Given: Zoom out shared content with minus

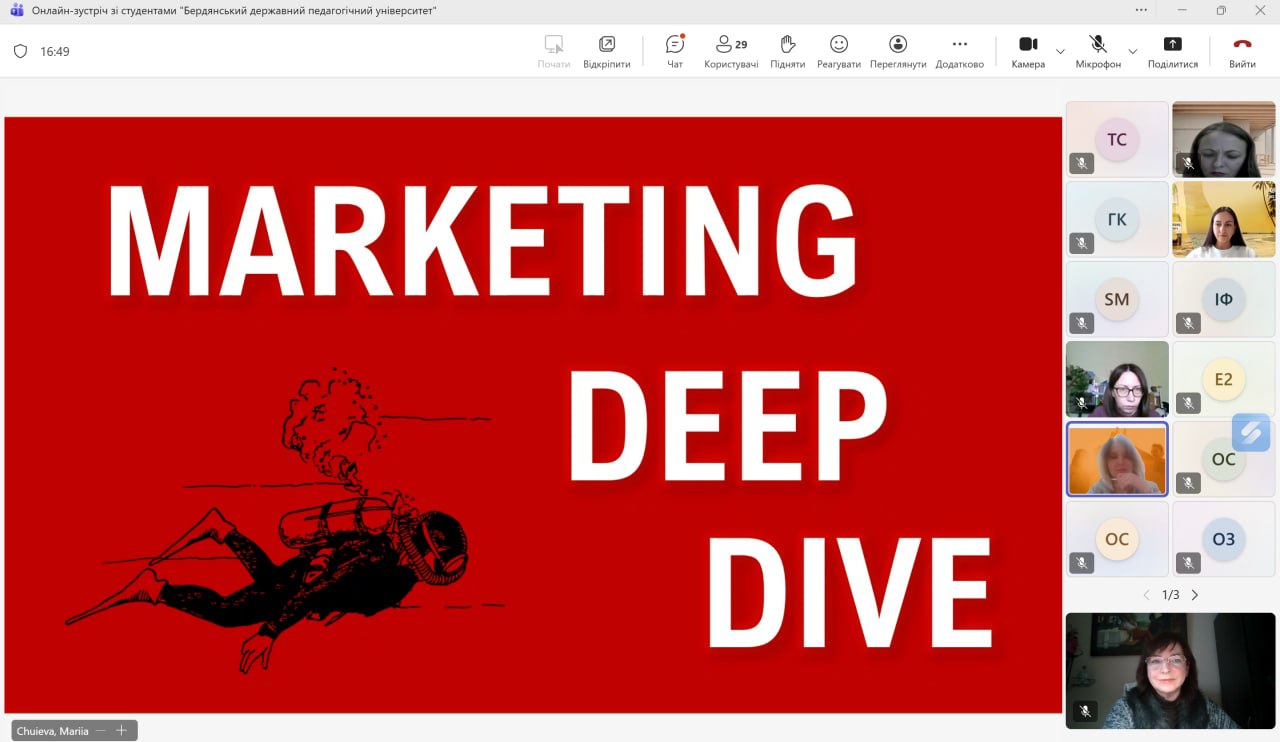Looking at the screenshot, I should (x=101, y=731).
